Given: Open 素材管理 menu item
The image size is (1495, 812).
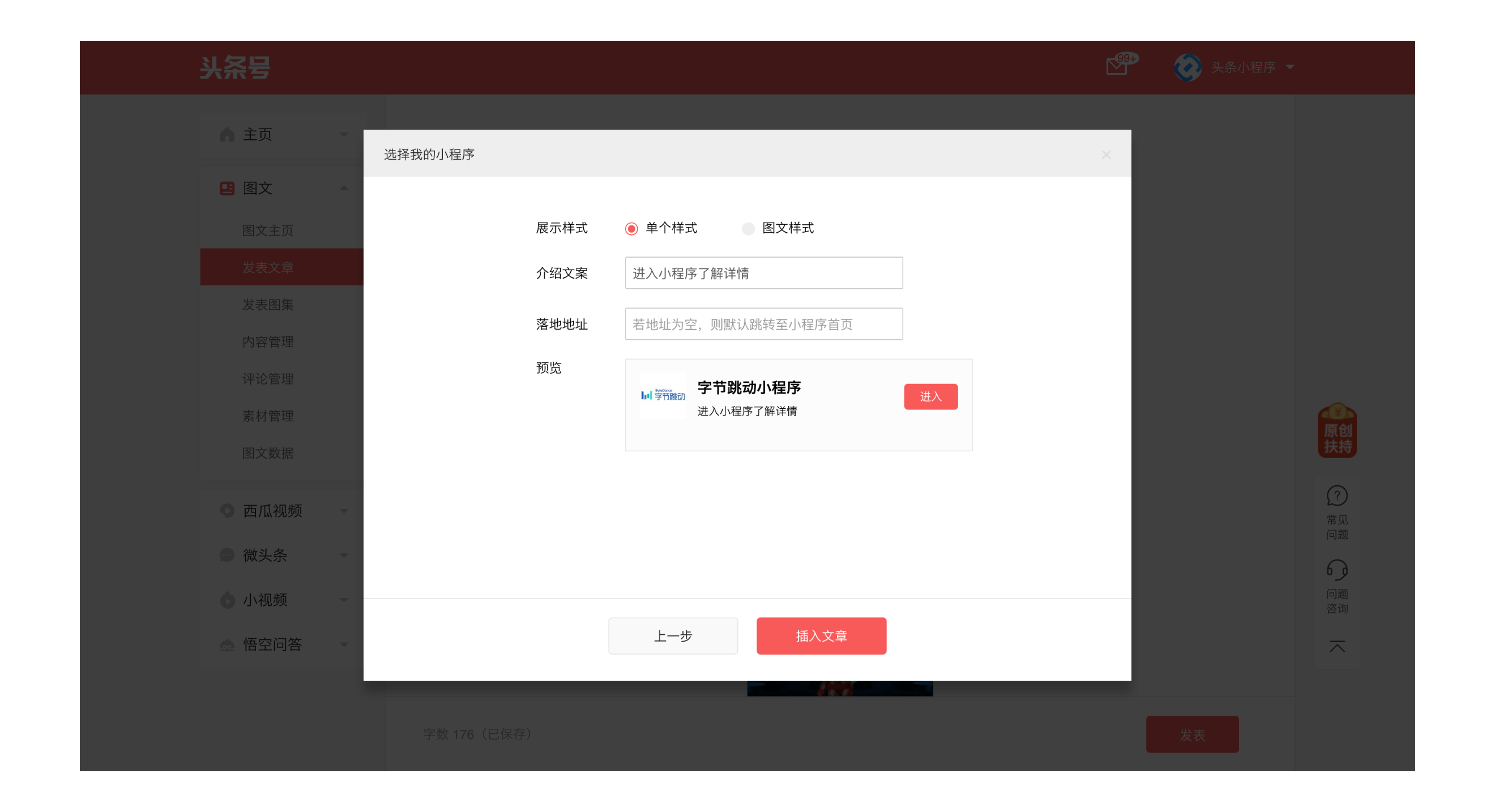Looking at the screenshot, I should point(267,416).
